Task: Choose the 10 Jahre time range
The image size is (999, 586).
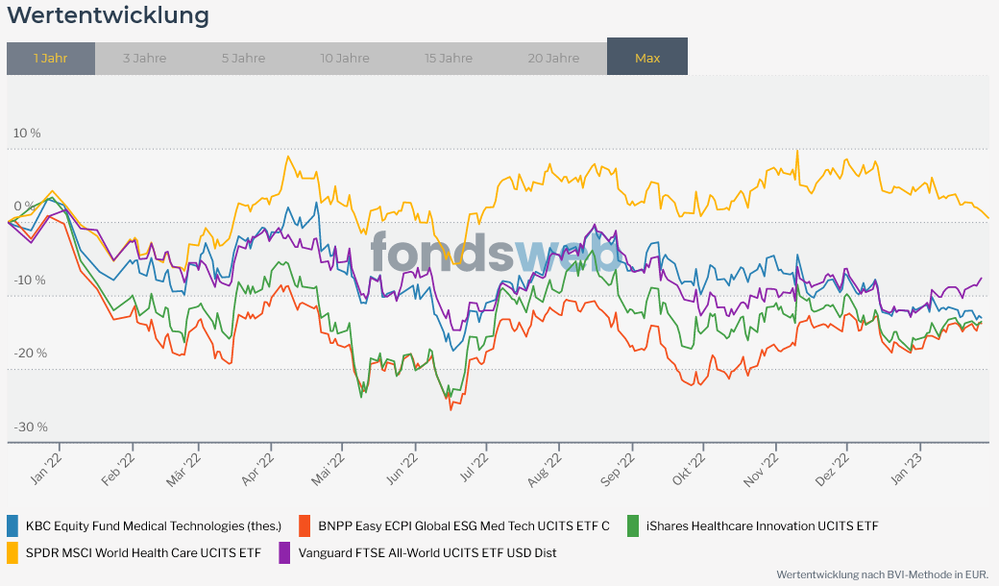Action: pos(344,58)
